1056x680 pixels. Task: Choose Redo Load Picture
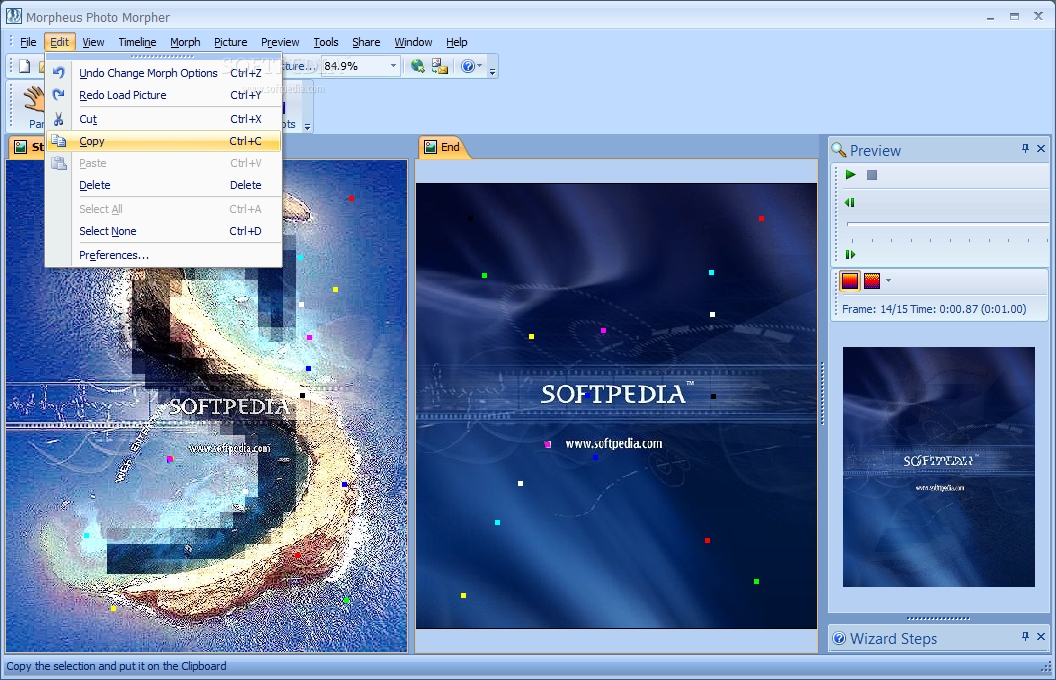[164, 95]
